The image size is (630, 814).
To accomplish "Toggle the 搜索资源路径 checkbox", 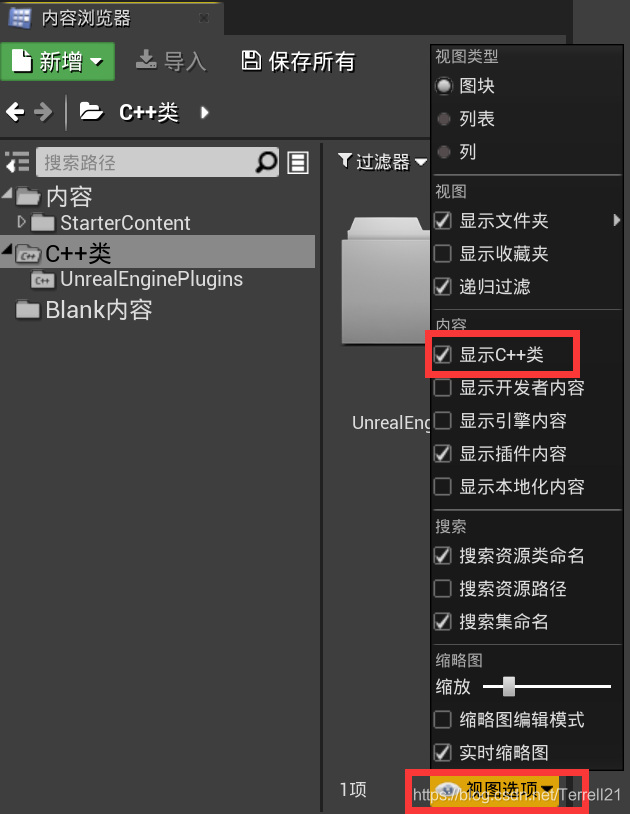I will coord(443,588).
